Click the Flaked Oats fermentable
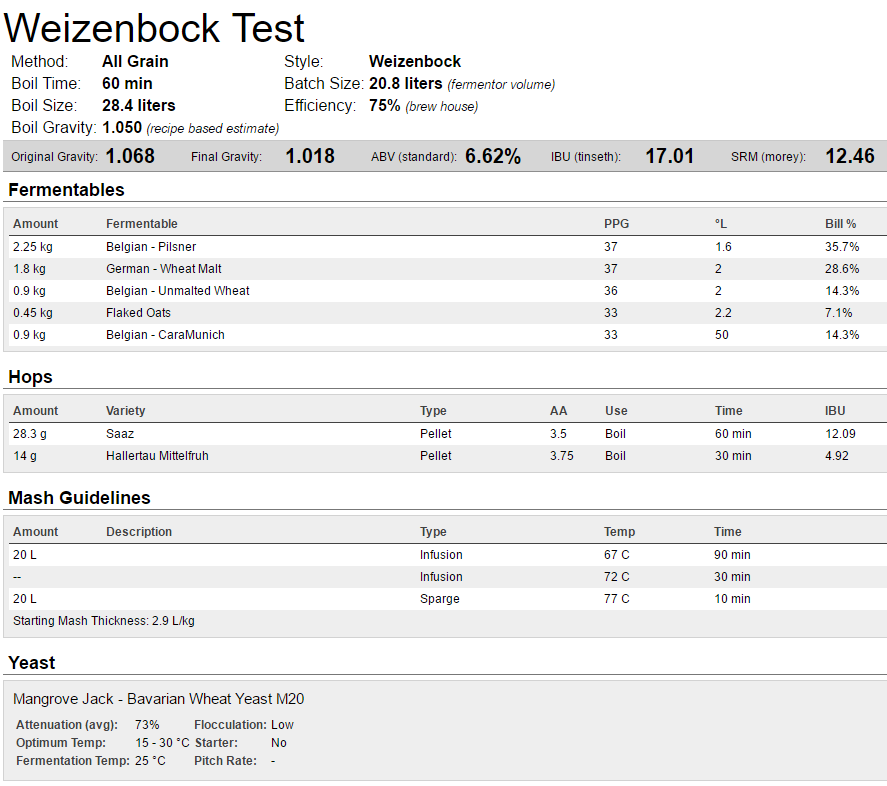 tap(138, 313)
